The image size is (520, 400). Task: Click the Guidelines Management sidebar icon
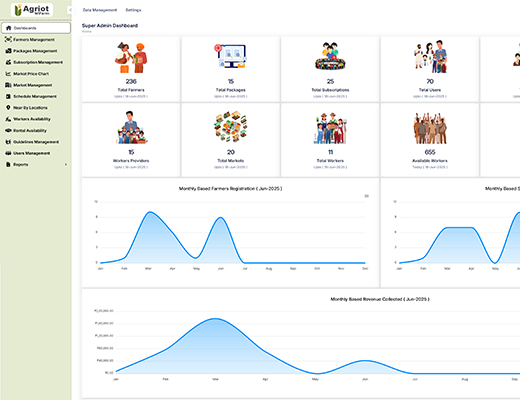(x=8, y=142)
